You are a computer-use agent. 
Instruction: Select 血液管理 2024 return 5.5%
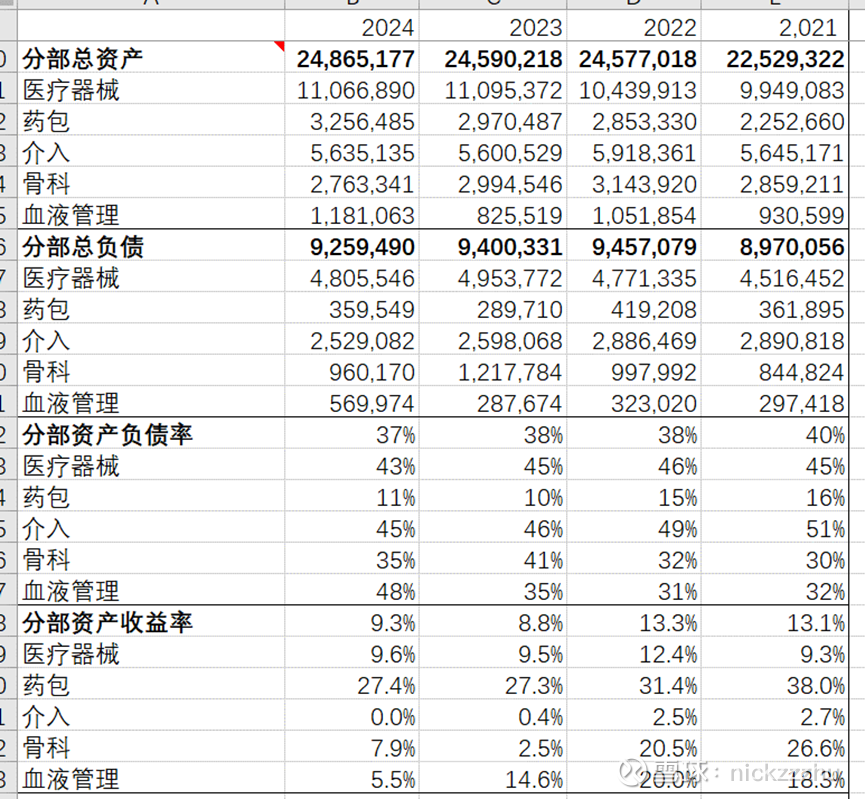[352, 779]
